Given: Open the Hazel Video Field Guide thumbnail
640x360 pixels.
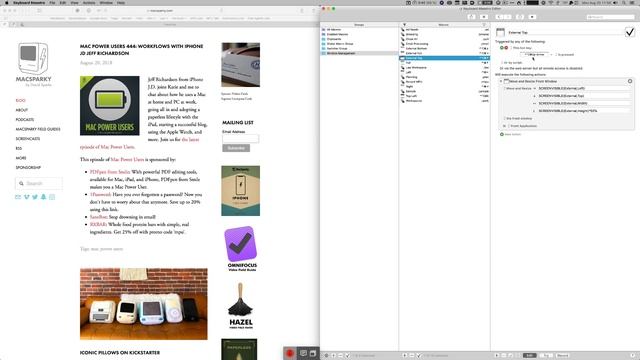Looking at the screenshot, I should tap(241, 306).
